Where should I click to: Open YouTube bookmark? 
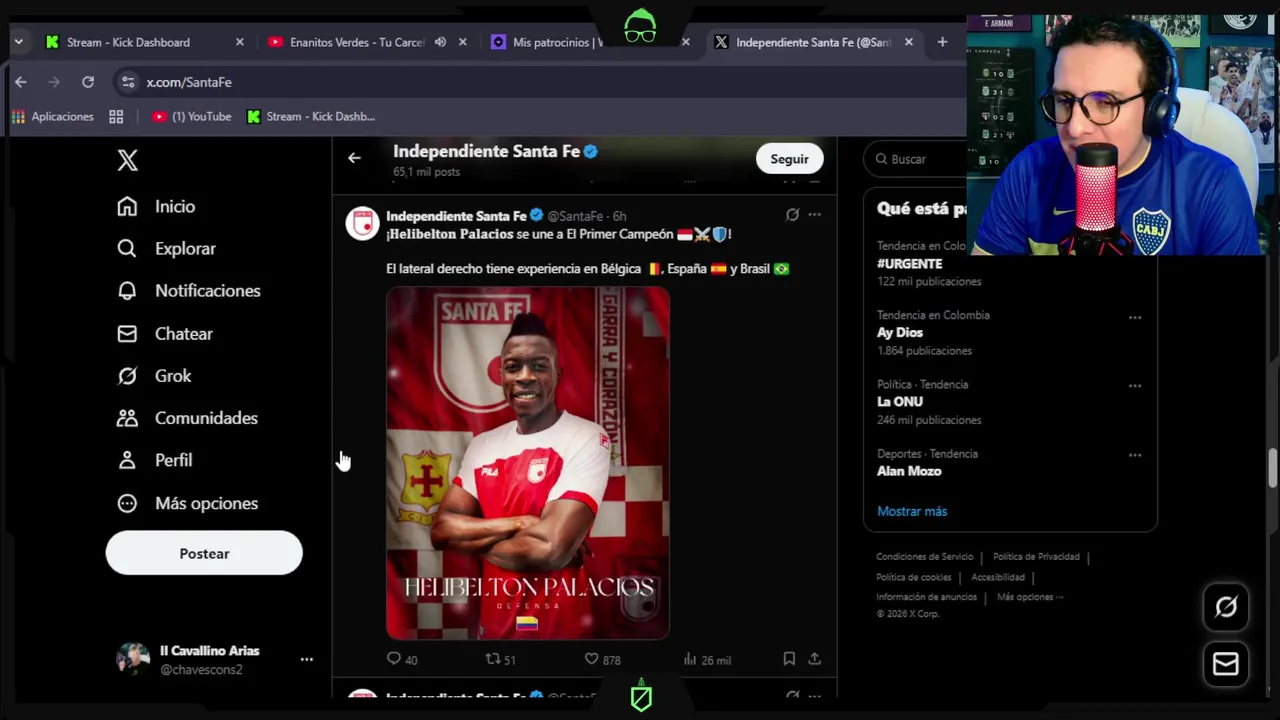tap(191, 117)
